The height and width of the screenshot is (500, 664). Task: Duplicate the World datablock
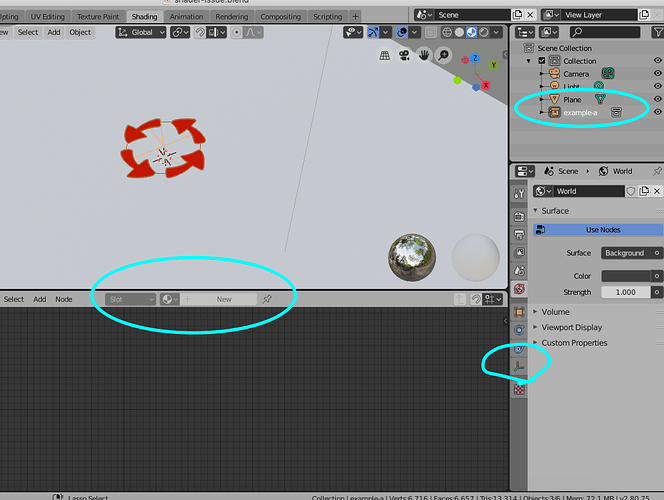pyautogui.click(x=644, y=191)
